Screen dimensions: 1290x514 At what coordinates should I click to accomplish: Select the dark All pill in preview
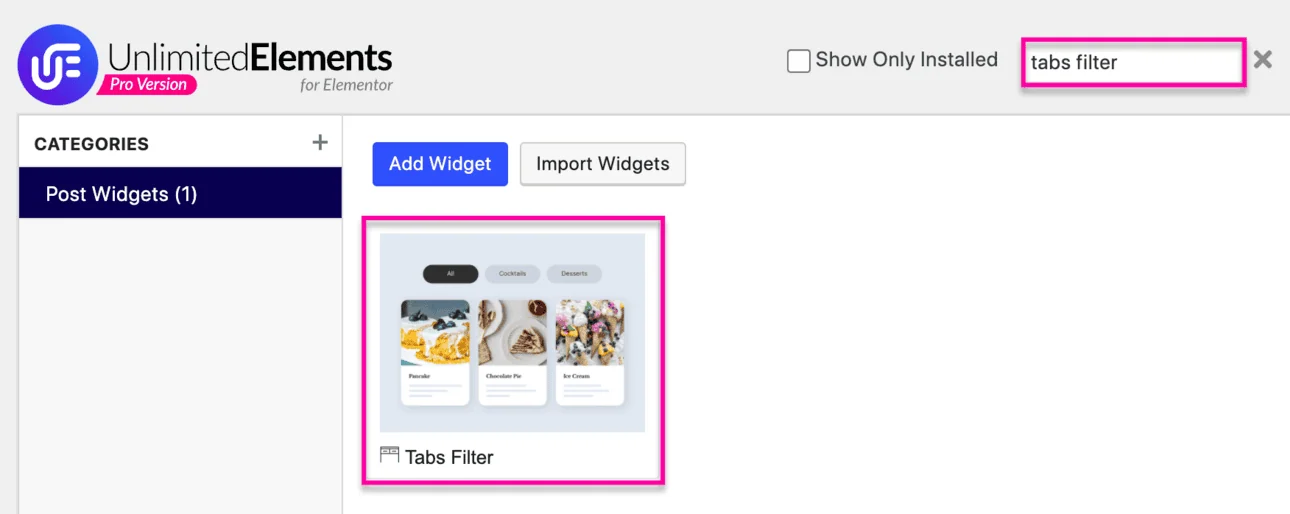[x=451, y=273]
